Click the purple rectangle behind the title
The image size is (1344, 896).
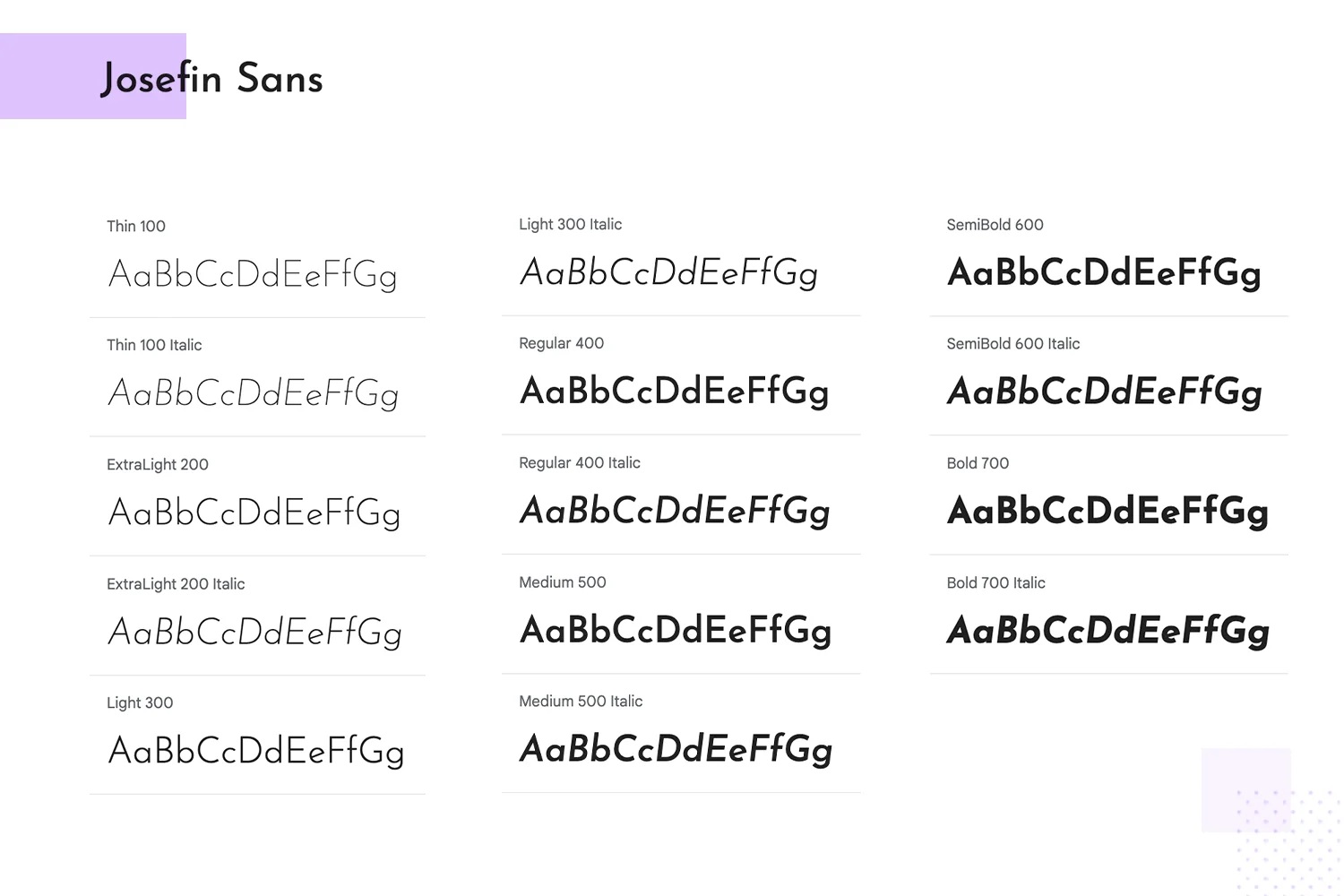point(93,76)
